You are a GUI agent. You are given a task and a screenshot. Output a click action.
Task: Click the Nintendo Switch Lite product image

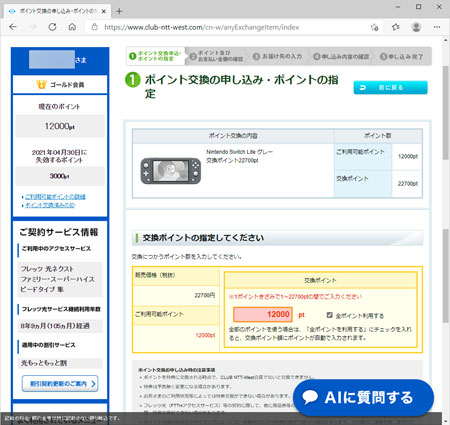click(171, 171)
